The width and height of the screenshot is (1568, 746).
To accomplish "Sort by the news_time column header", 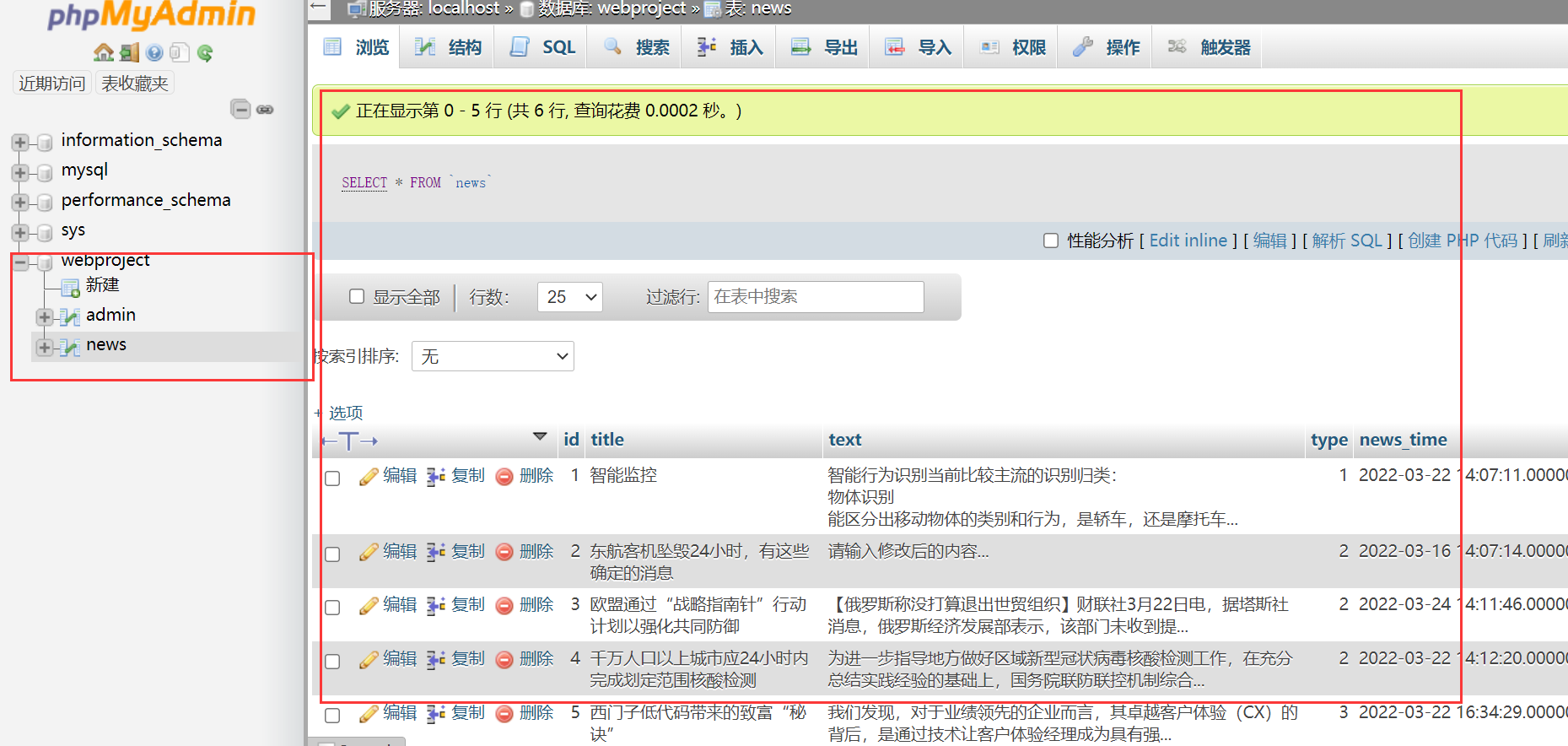I will click(x=1403, y=440).
